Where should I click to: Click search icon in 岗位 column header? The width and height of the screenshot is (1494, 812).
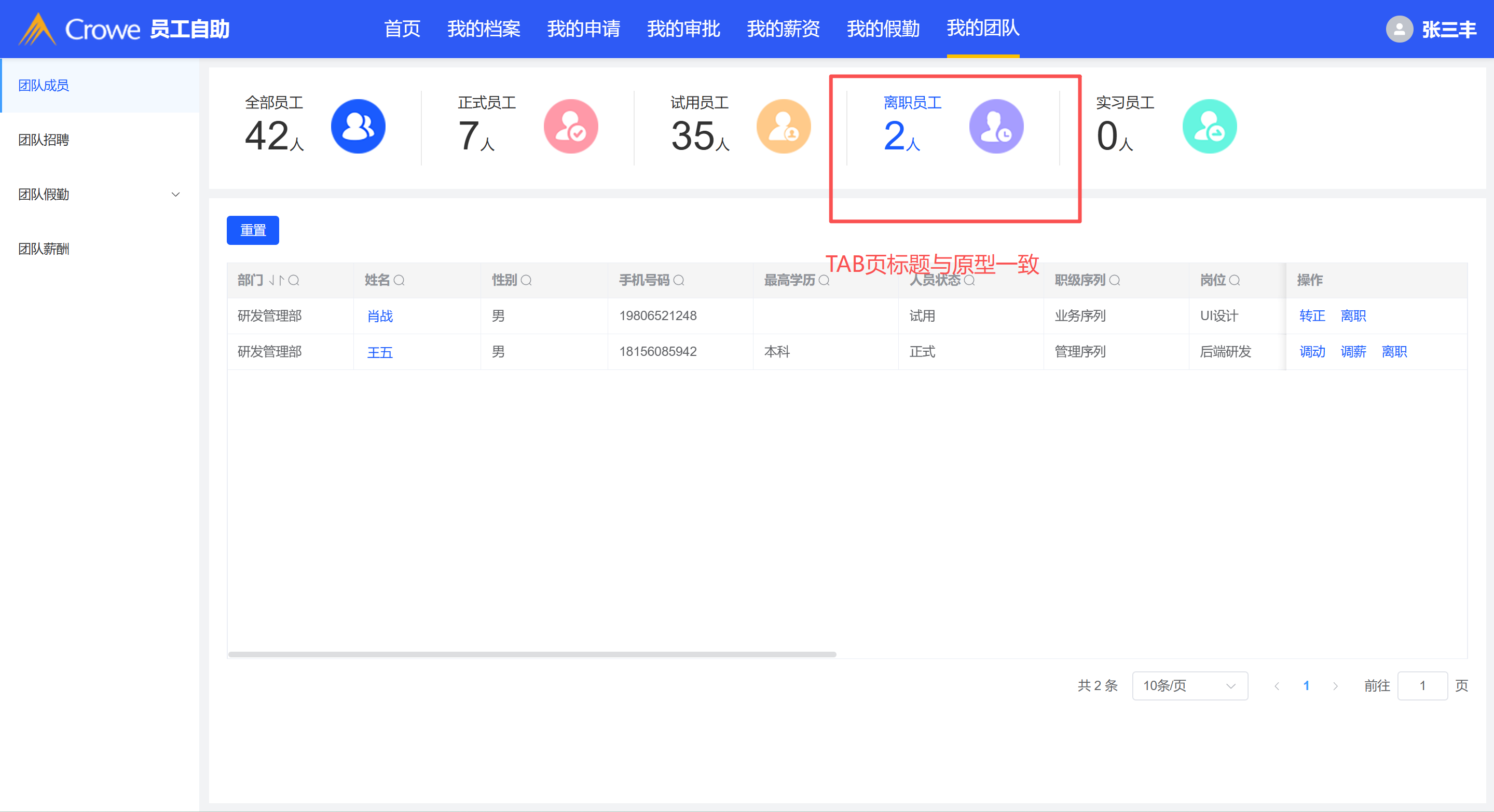tap(1234, 281)
